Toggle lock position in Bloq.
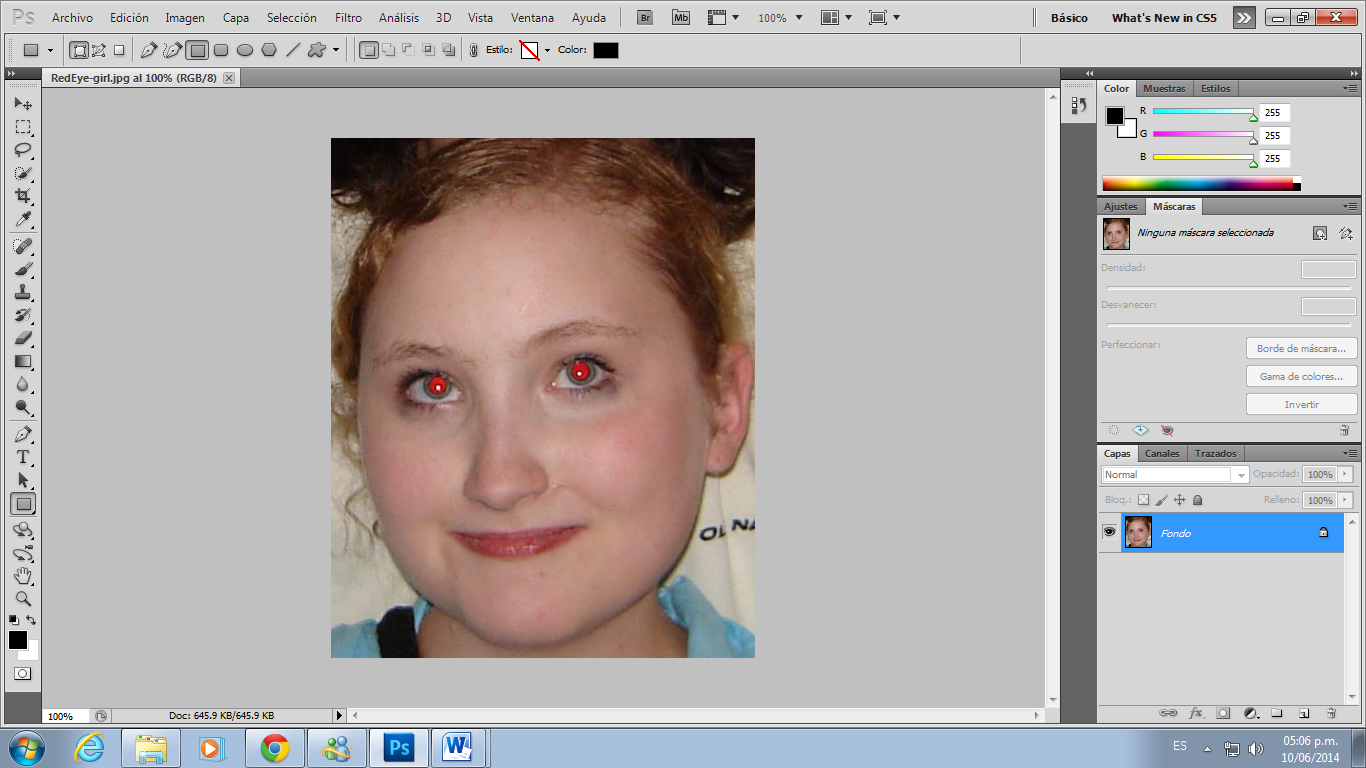1366x768 pixels. [x=1179, y=500]
